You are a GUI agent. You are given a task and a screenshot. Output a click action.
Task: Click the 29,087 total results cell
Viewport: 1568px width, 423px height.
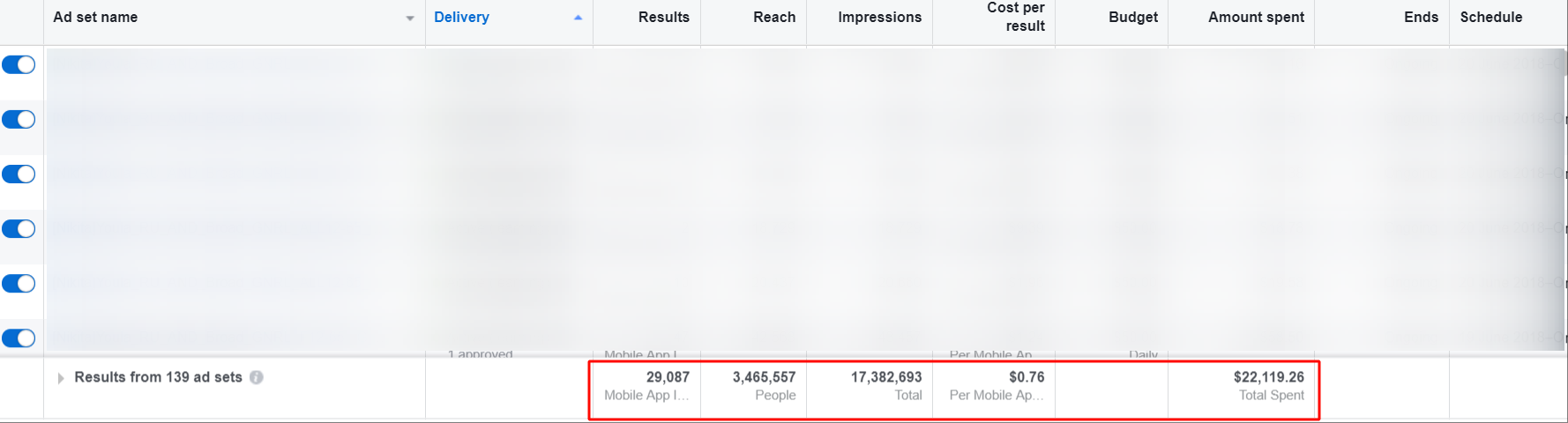click(667, 377)
